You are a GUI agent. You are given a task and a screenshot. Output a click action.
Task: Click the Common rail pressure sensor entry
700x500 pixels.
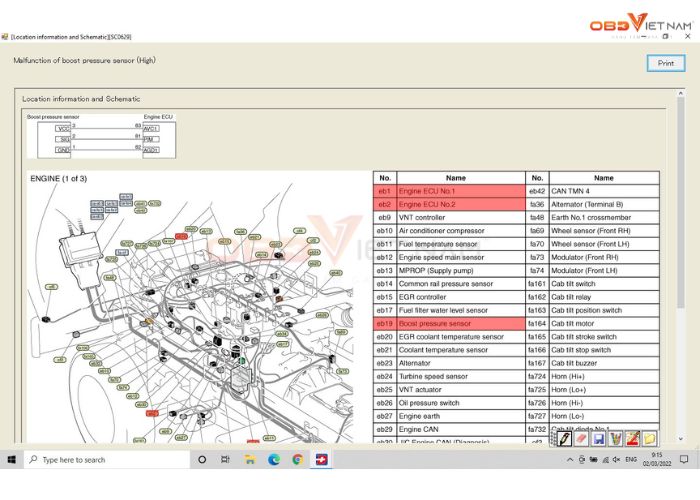(446, 284)
